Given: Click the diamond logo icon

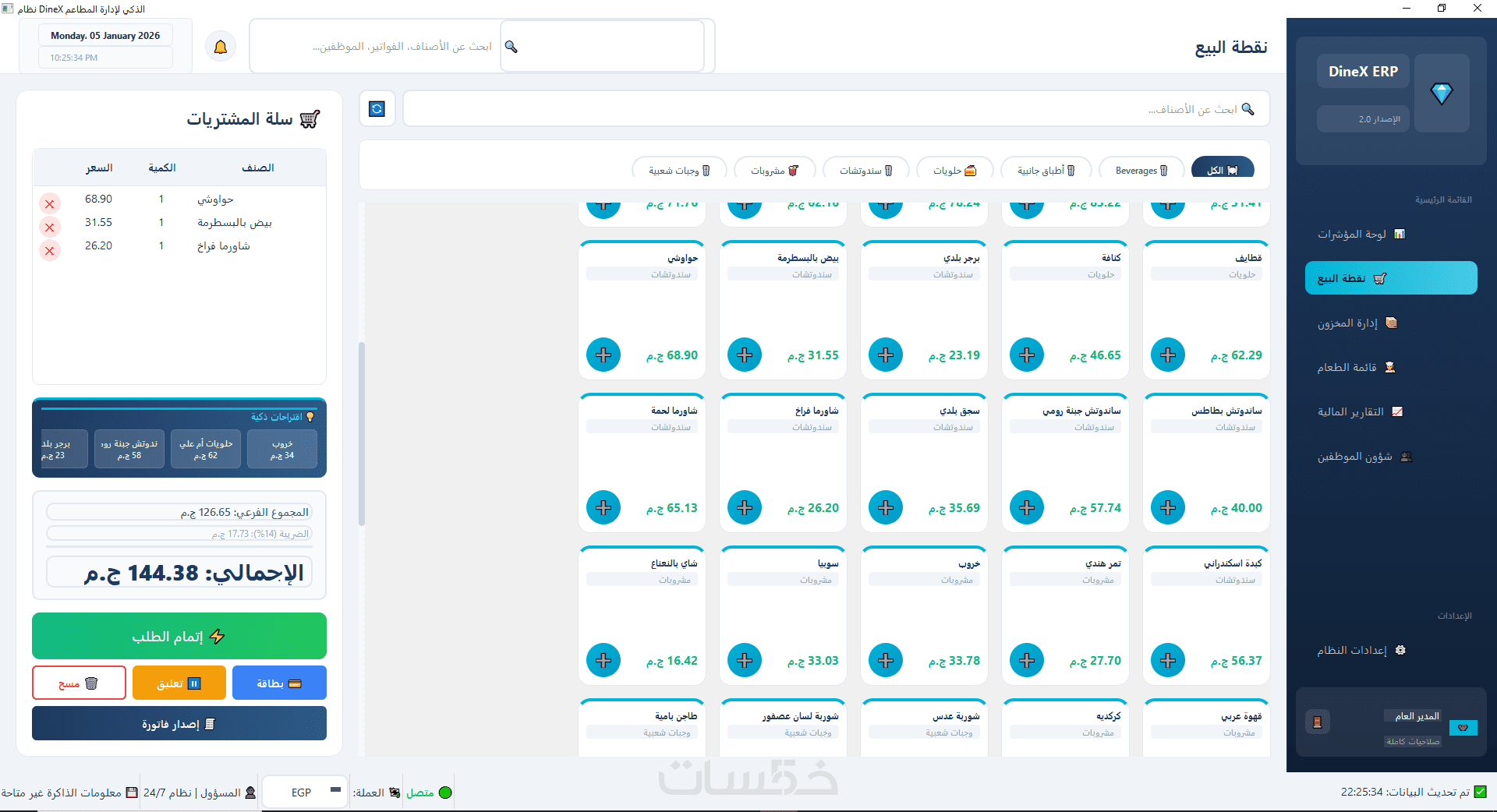Looking at the screenshot, I should [1442, 94].
